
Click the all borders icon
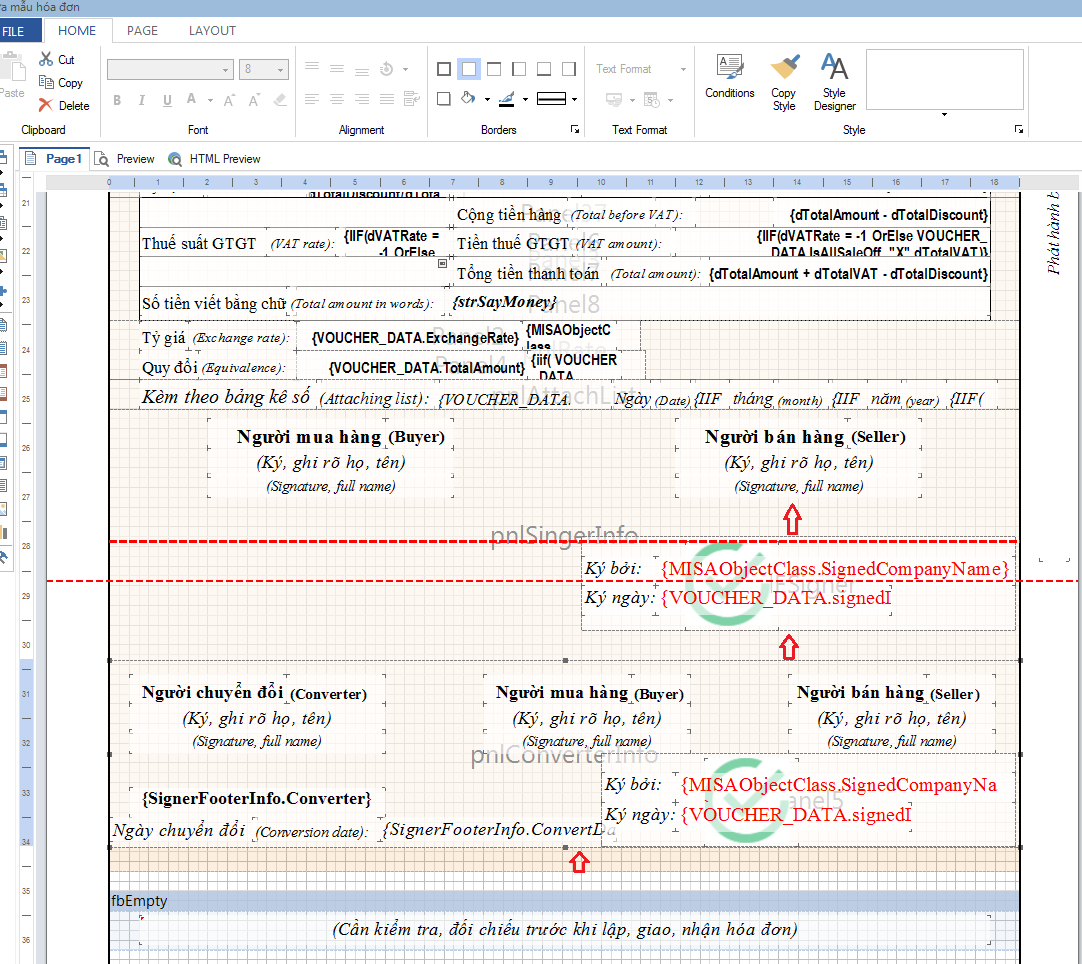coord(444,69)
